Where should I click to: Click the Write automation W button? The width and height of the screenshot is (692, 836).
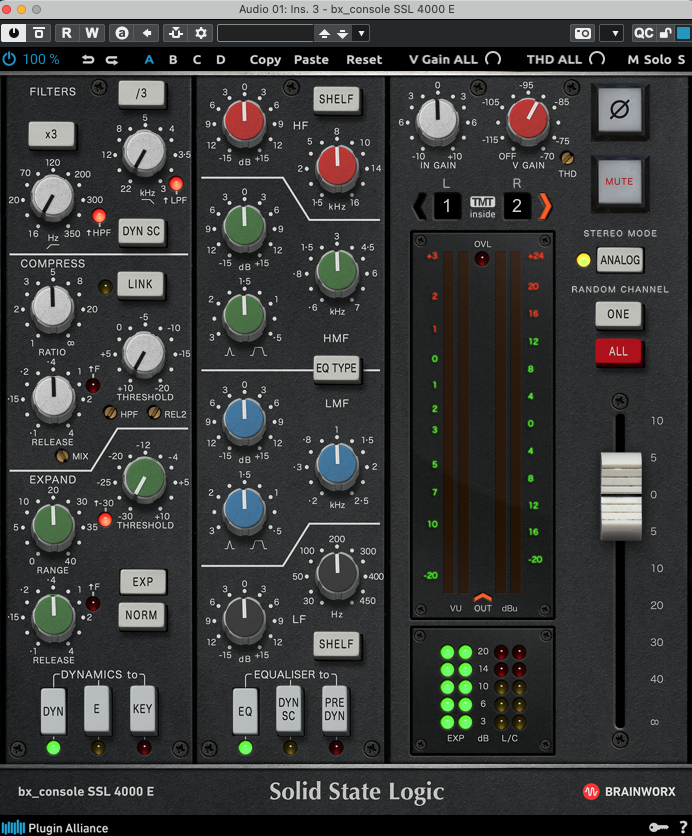click(x=92, y=33)
